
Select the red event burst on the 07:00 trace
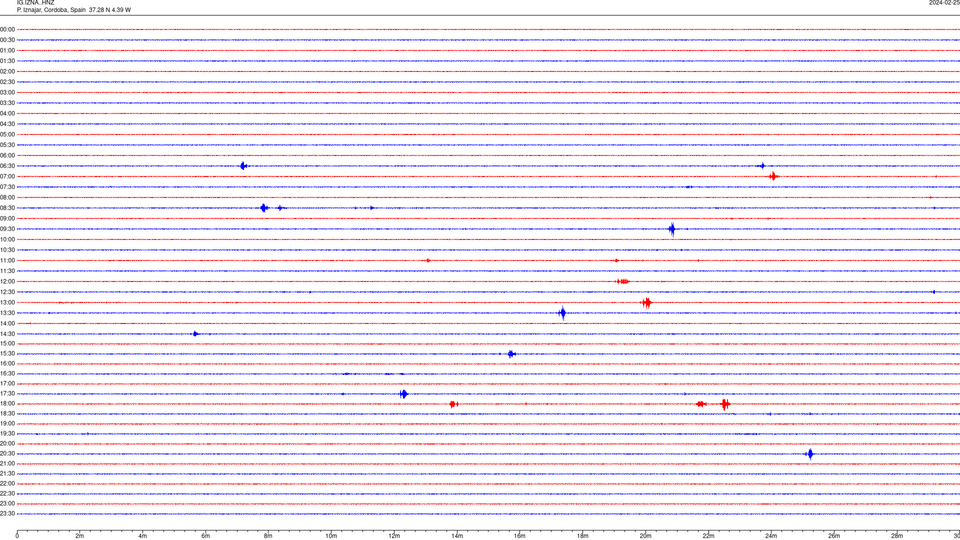[x=774, y=176]
